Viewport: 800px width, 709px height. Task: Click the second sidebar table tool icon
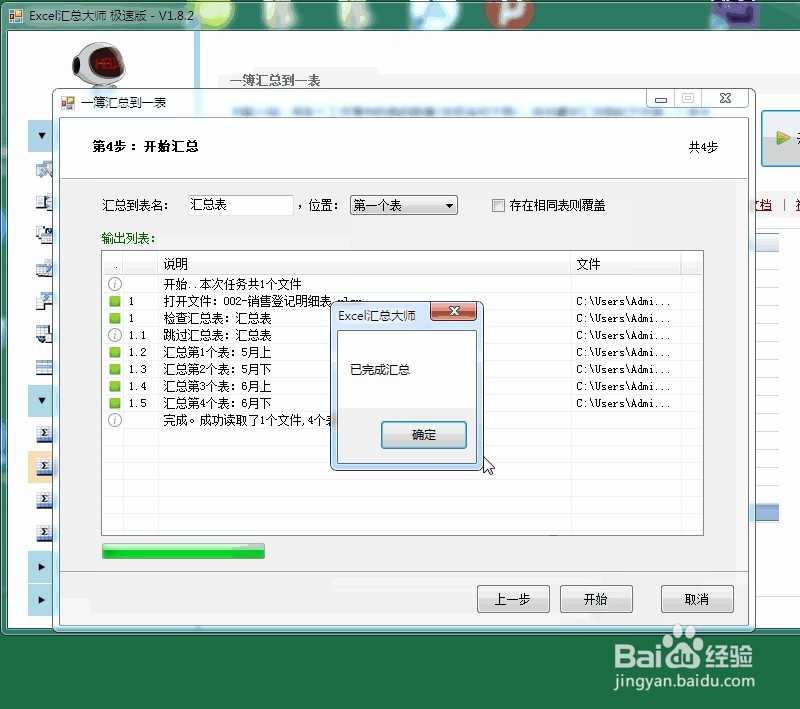pyautogui.click(x=44, y=202)
